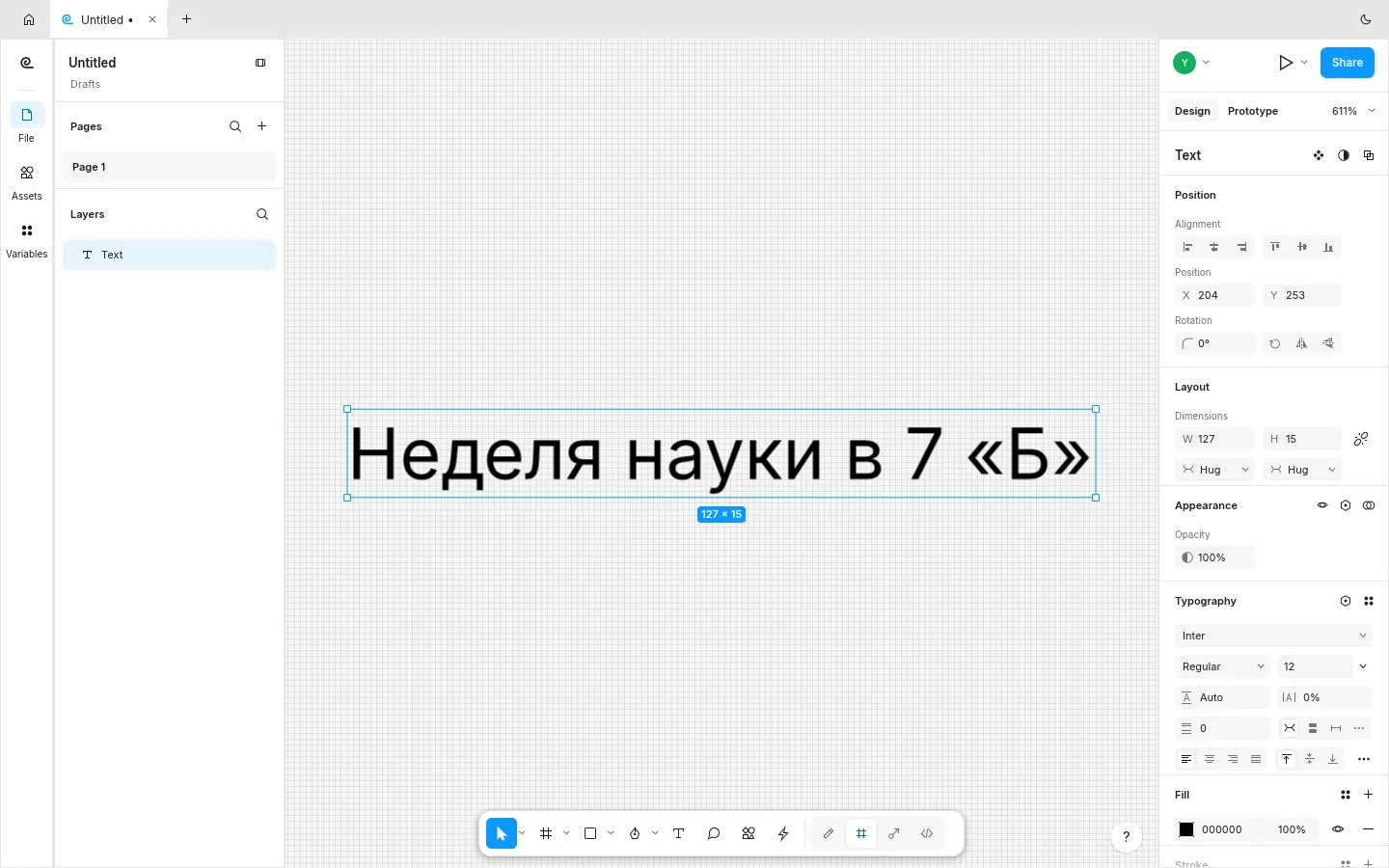The height and width of the screenshot is (868, 1389).
Task: Enable text align center
Action: [x=1210, y=759]
